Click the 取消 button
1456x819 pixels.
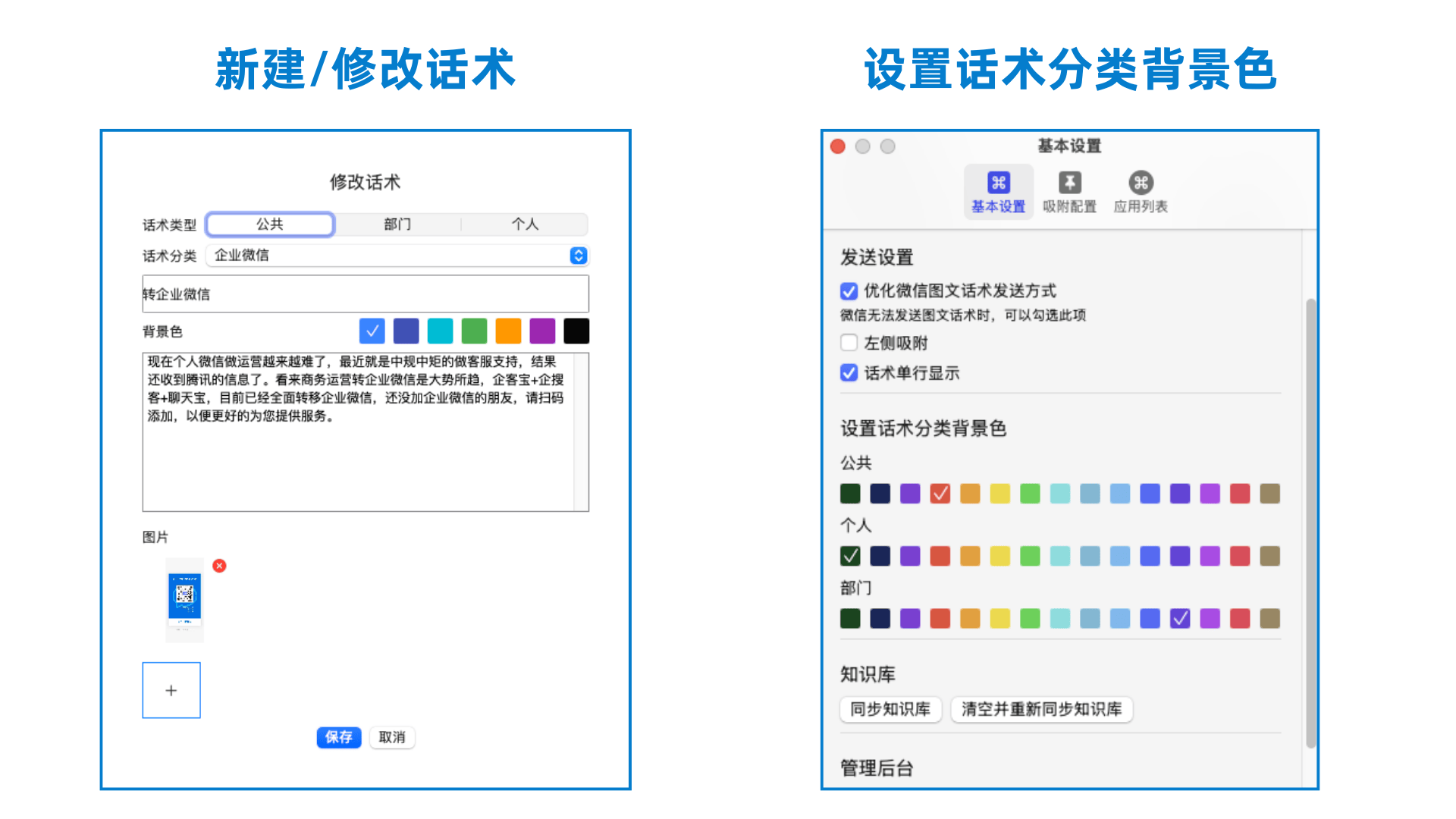click(x=392, y=737)
